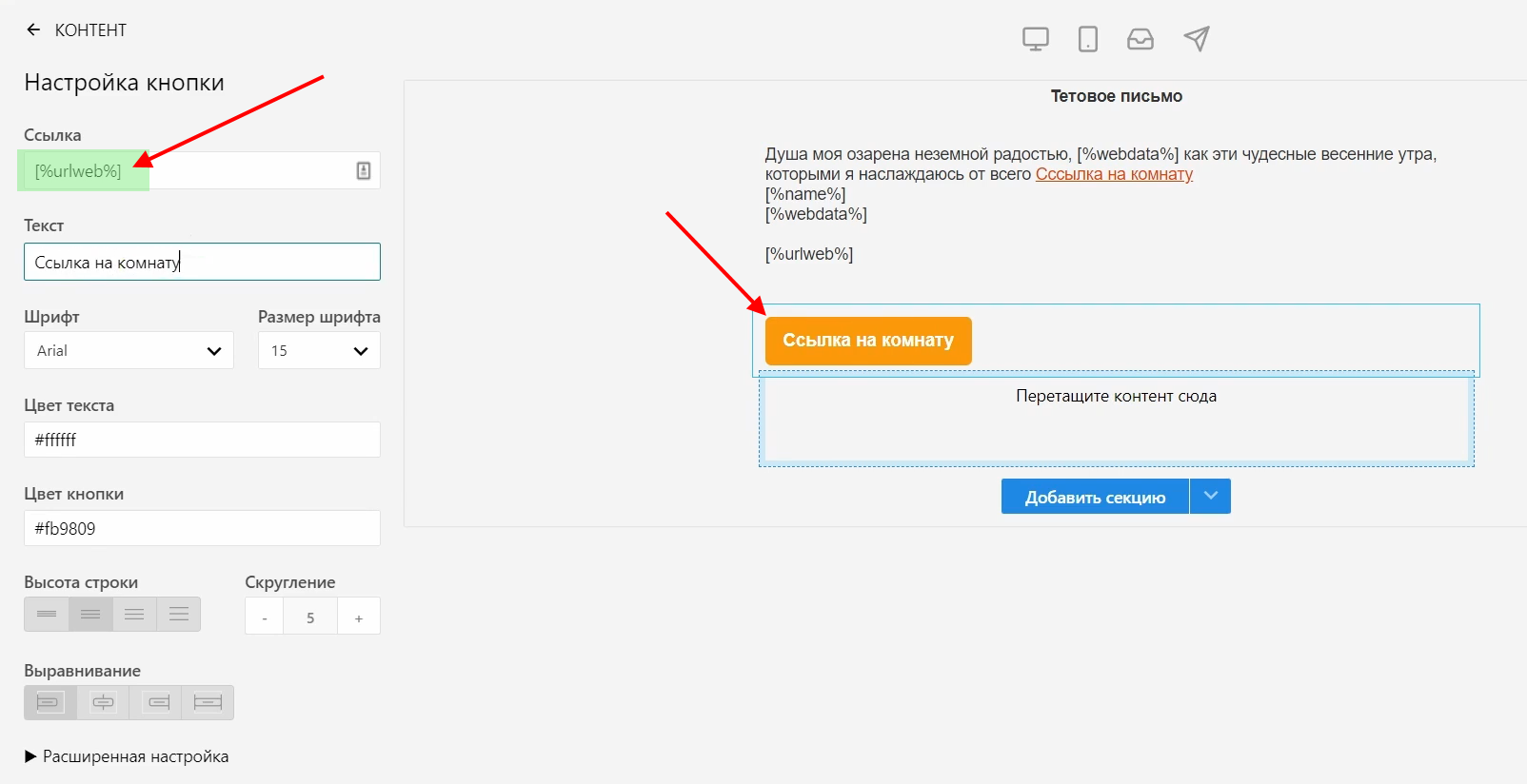Switch to mobile preview mode
This screenshot has width=1527, height=784.
click(x=1087, y=39)
